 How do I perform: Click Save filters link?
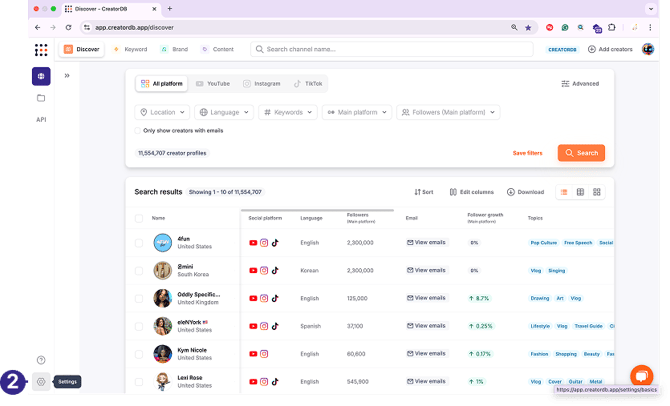527,153
